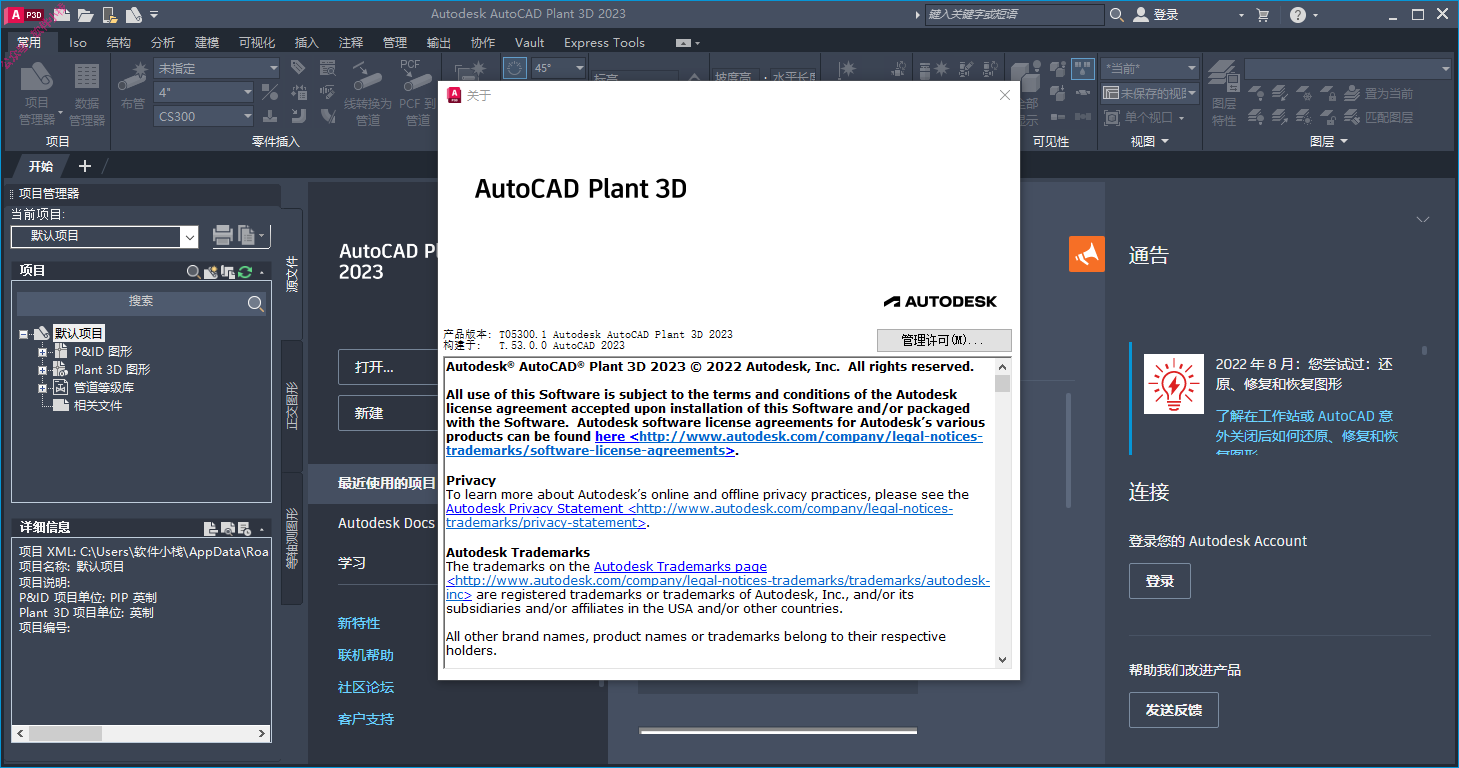Switch to the 可视化 ribbon tab
Screen dimensions: 1459x768
coord(257,42)
